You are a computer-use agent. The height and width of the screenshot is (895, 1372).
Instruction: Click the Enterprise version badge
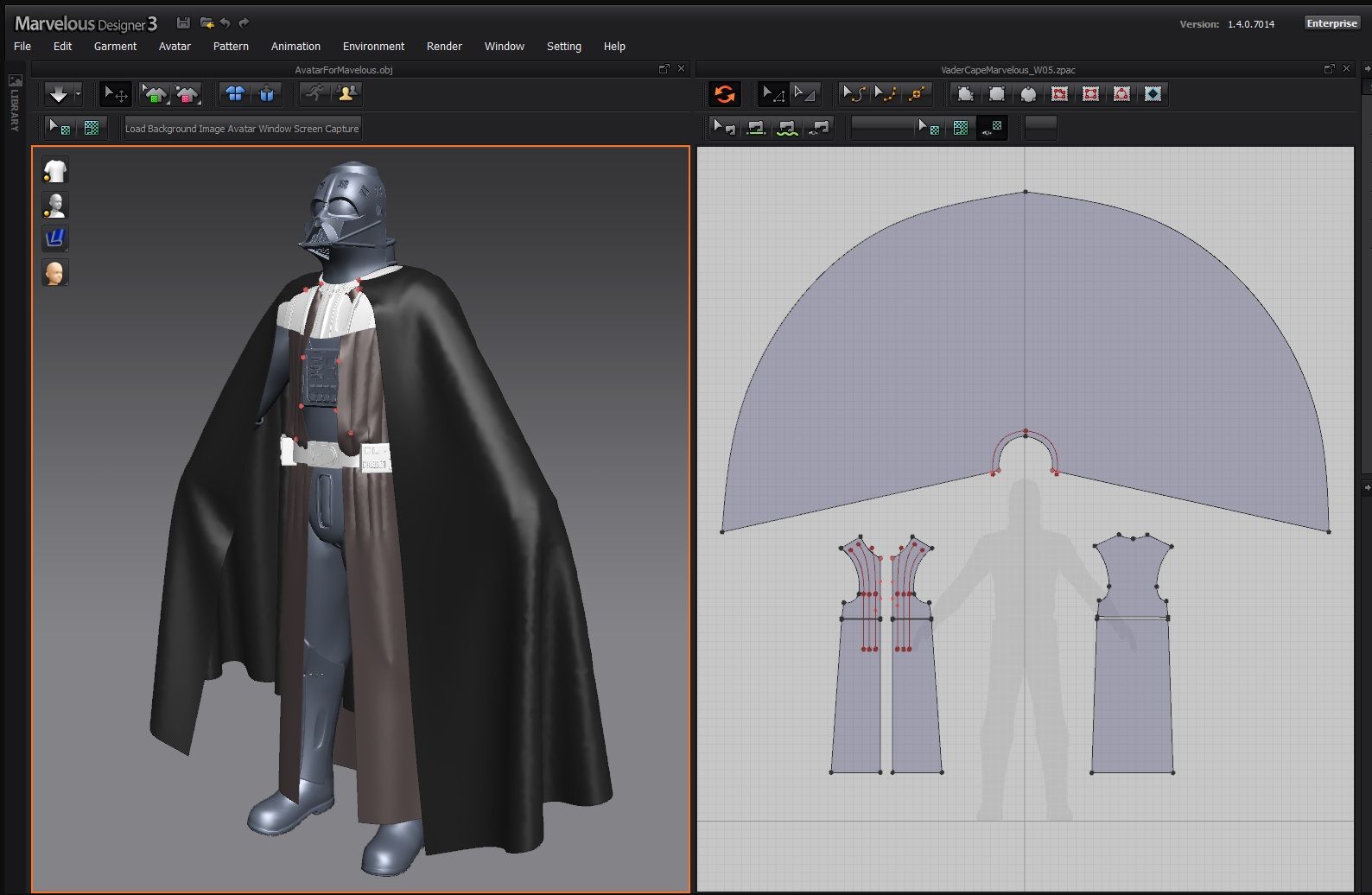pyautogui.click(x=1331, y=23)
